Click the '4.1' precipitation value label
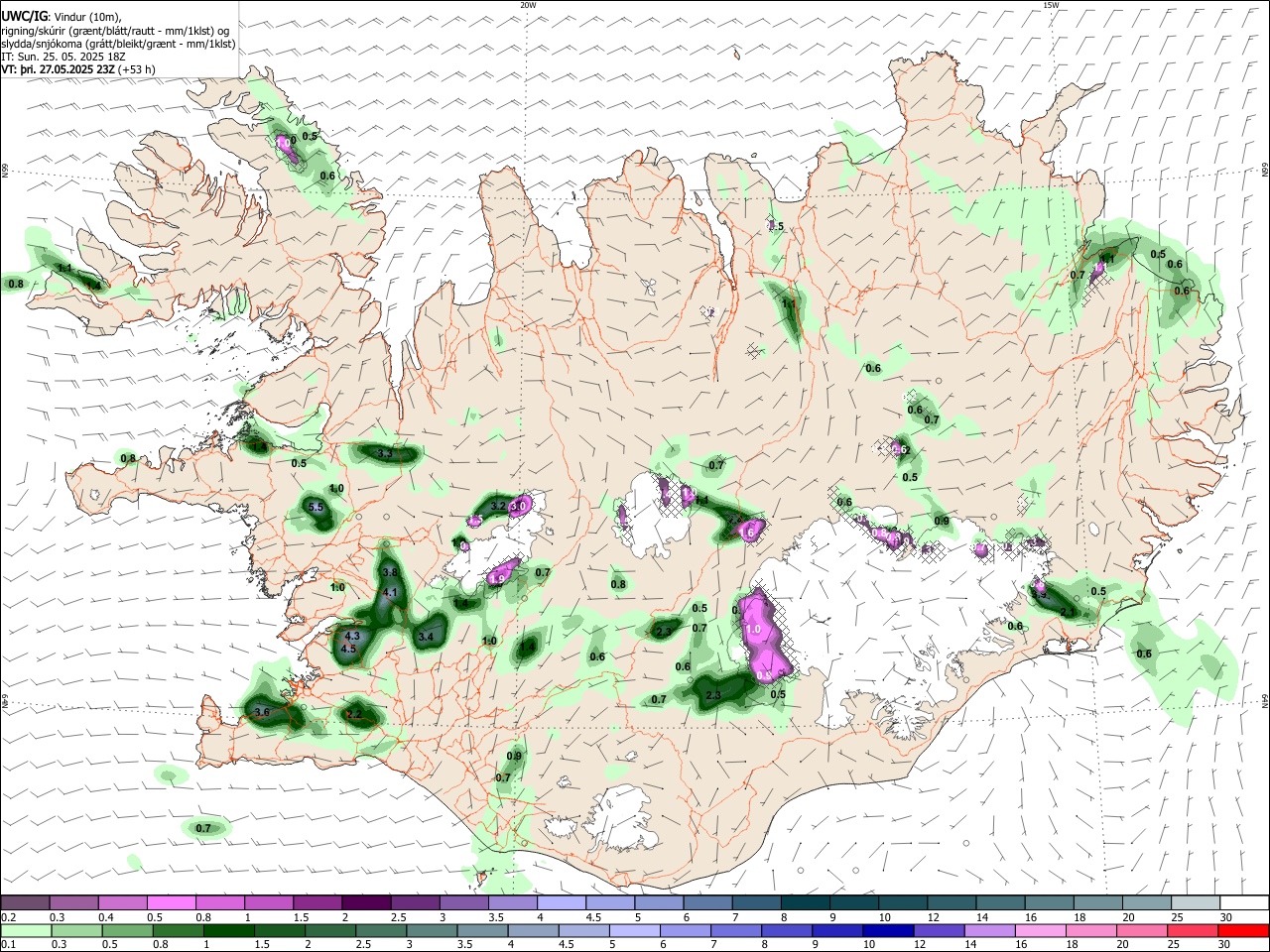Screen dimensions: 1270x952 pos(390,593)
